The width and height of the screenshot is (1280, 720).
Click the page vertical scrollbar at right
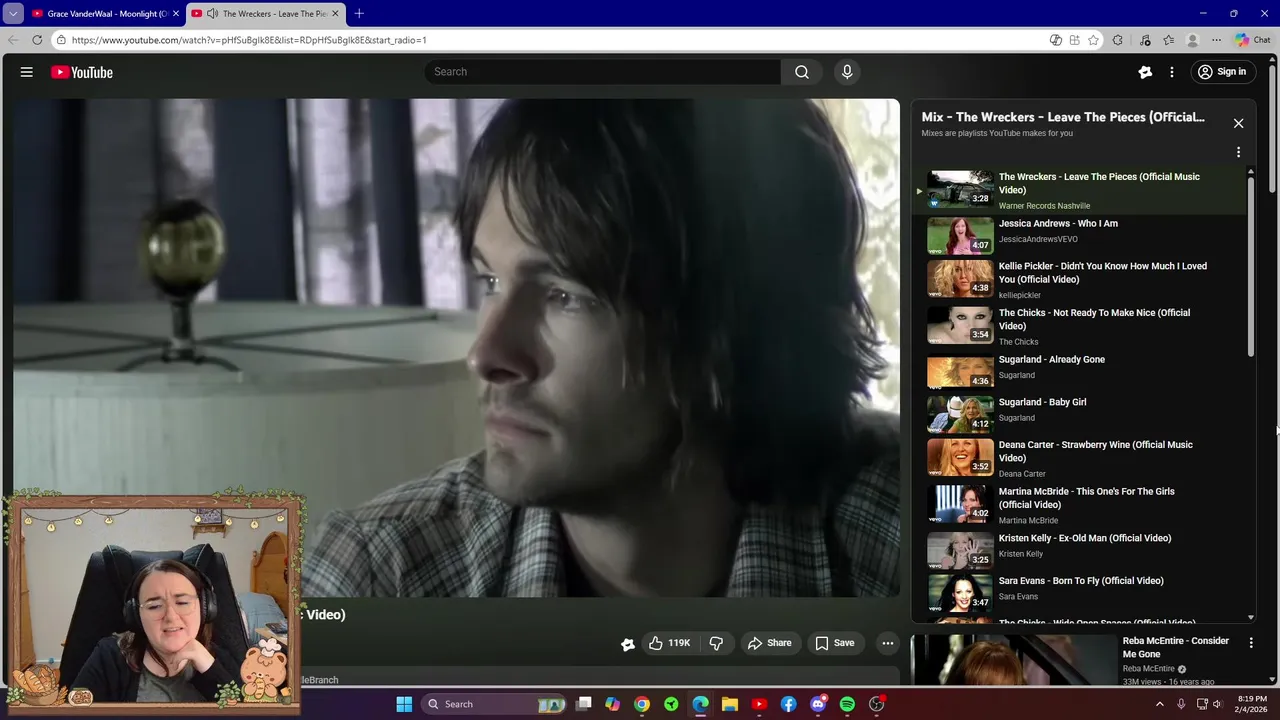(1272, 130)
